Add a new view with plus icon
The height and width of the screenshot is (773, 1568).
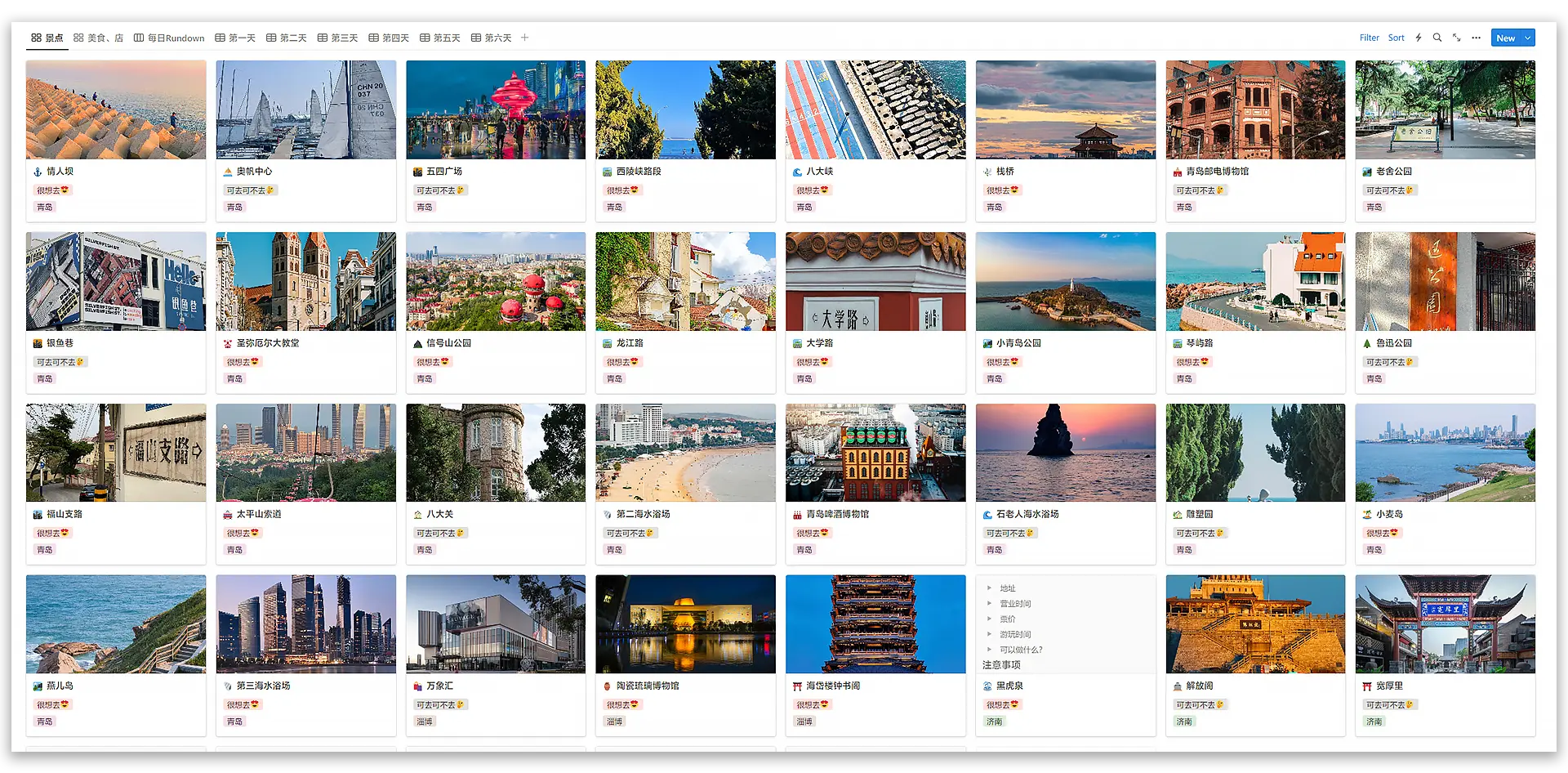click(525, 38)
